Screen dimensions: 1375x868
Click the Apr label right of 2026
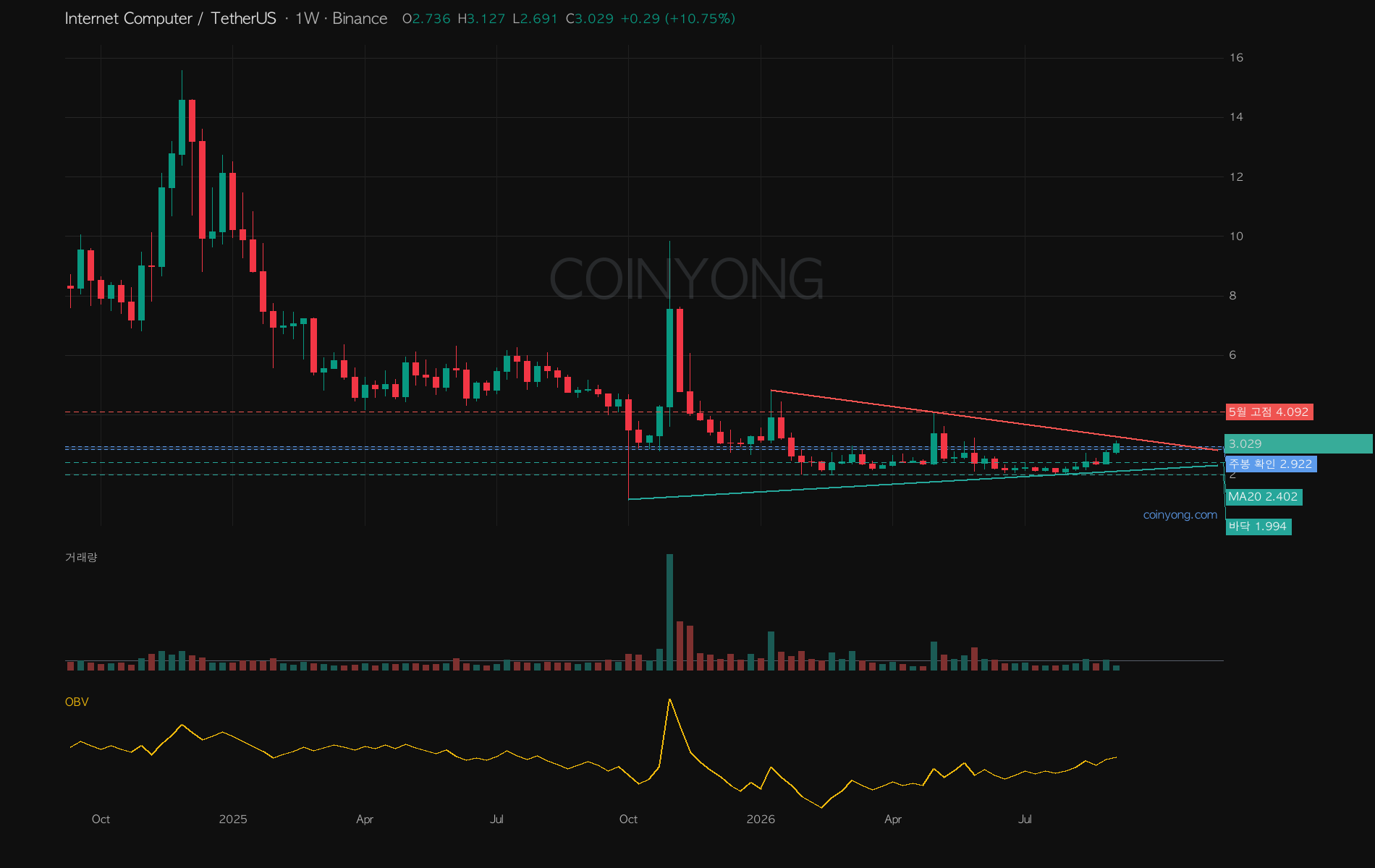893,820
